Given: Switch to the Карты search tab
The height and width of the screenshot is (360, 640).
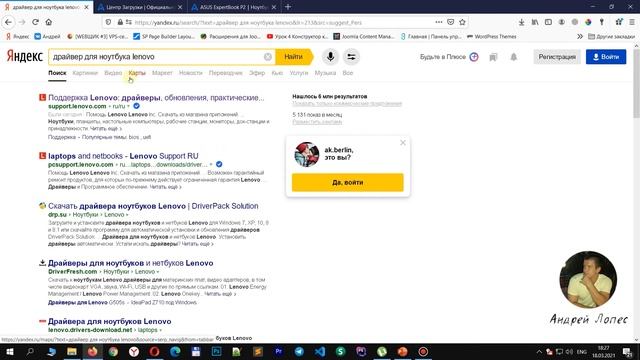Looking at the screenshot, I should tap(137, 73).
